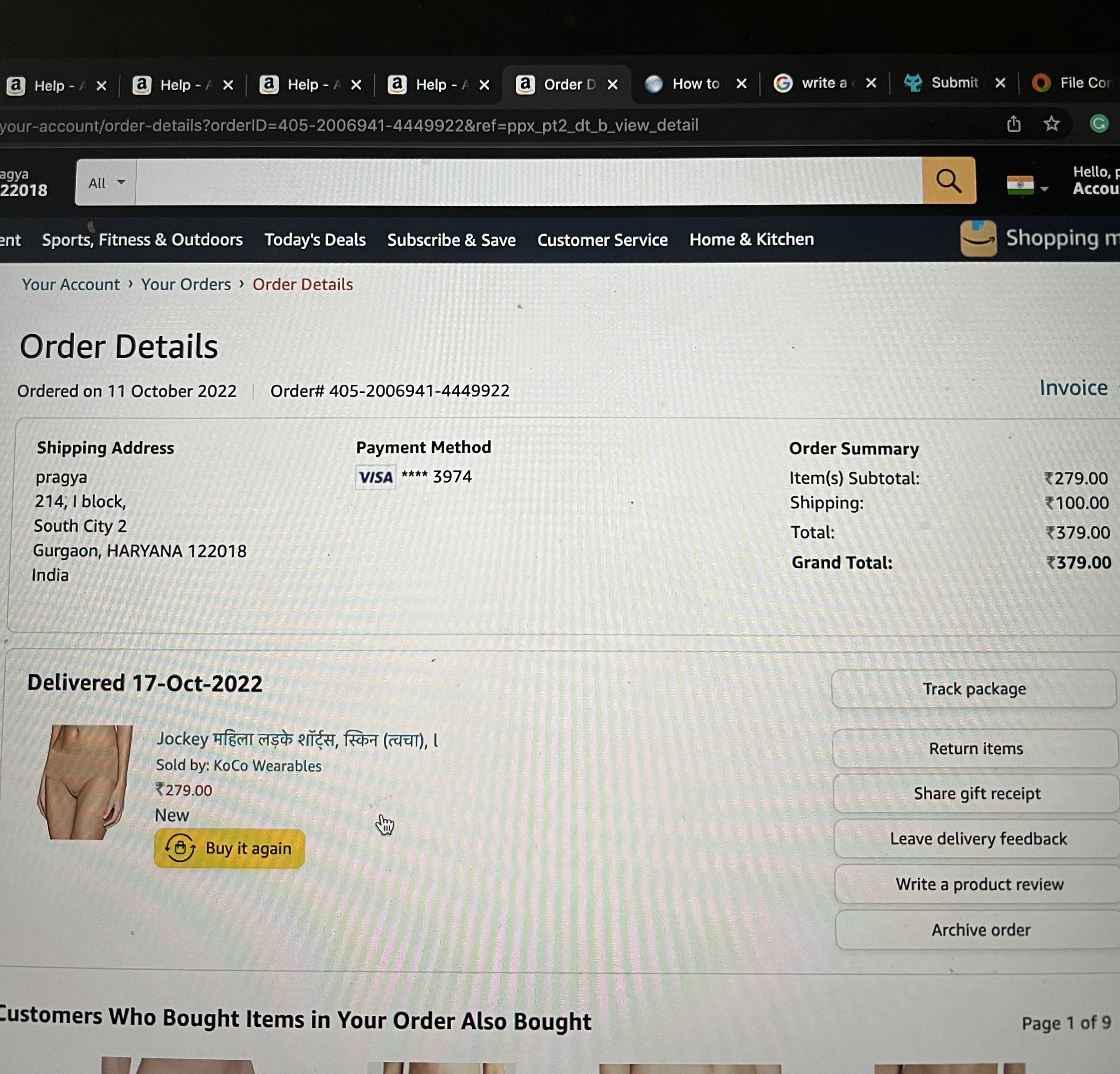Click into the Amazon search input field
The width and height of the screenshot is (1120, 1074).
click(529, 182)
